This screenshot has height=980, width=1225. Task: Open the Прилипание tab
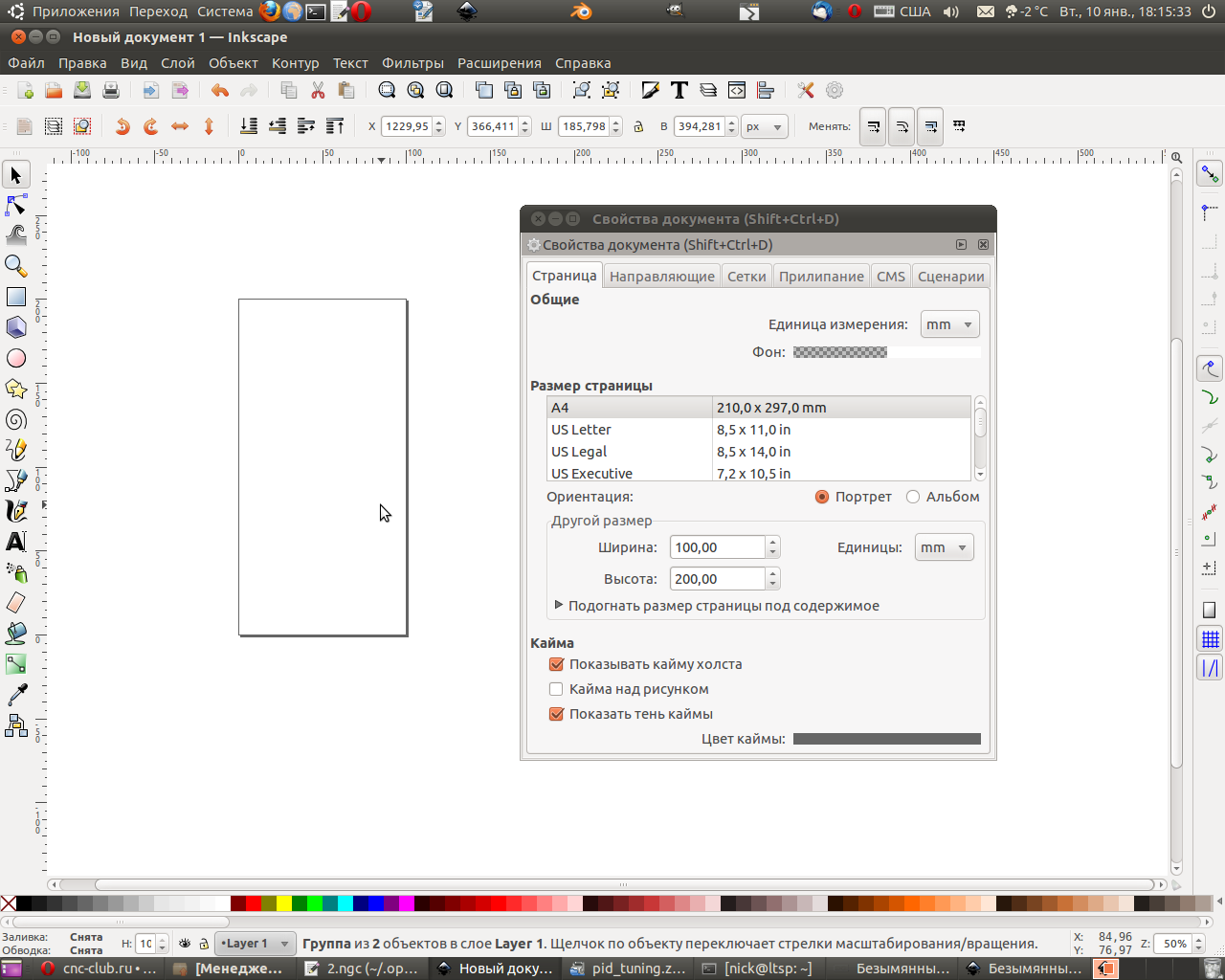pos(821,277)
